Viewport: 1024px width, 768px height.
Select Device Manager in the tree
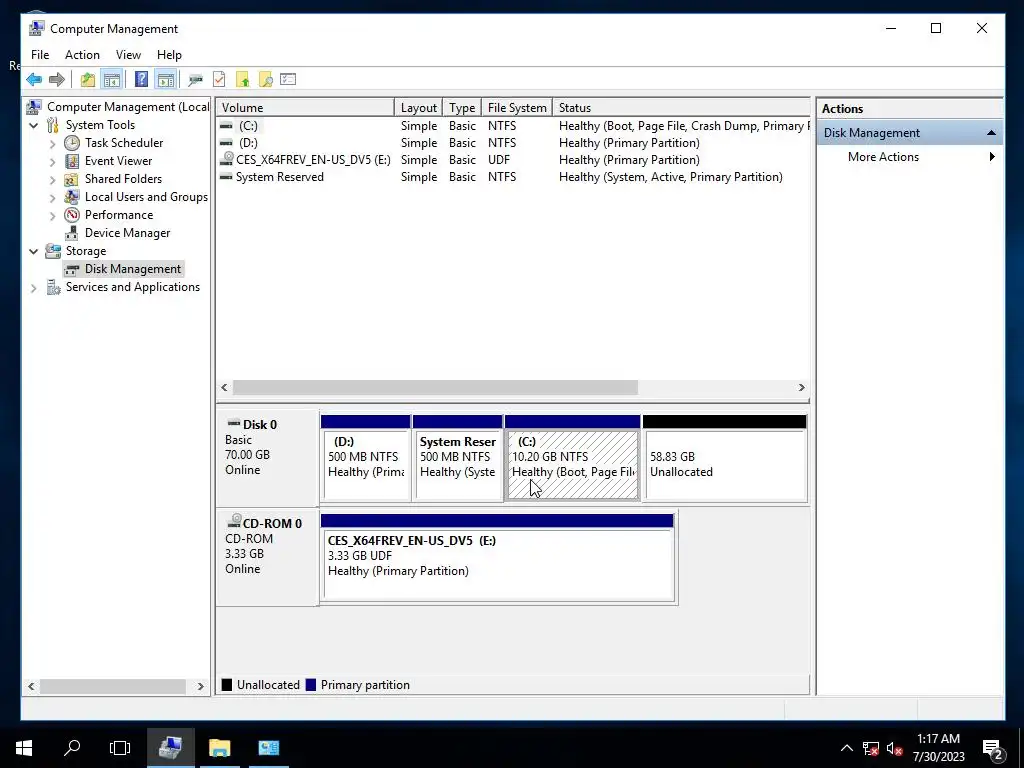coord(127,233)
